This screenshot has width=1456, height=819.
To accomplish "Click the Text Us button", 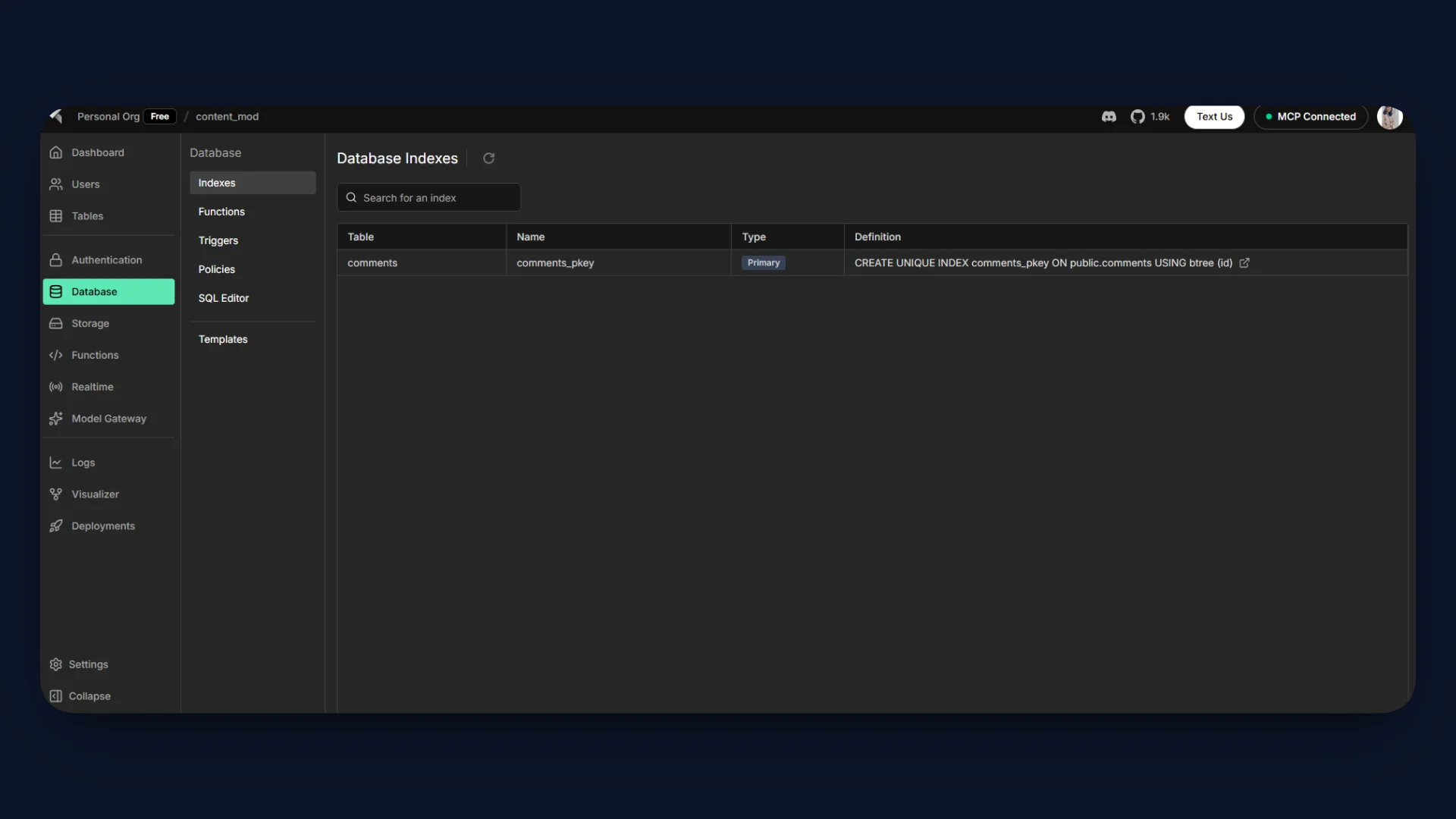I will click(1213, 117).
